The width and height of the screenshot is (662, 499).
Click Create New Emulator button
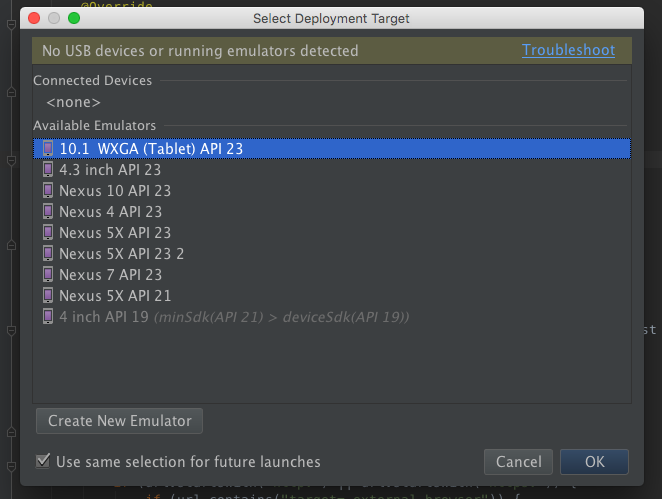(119, 421)
